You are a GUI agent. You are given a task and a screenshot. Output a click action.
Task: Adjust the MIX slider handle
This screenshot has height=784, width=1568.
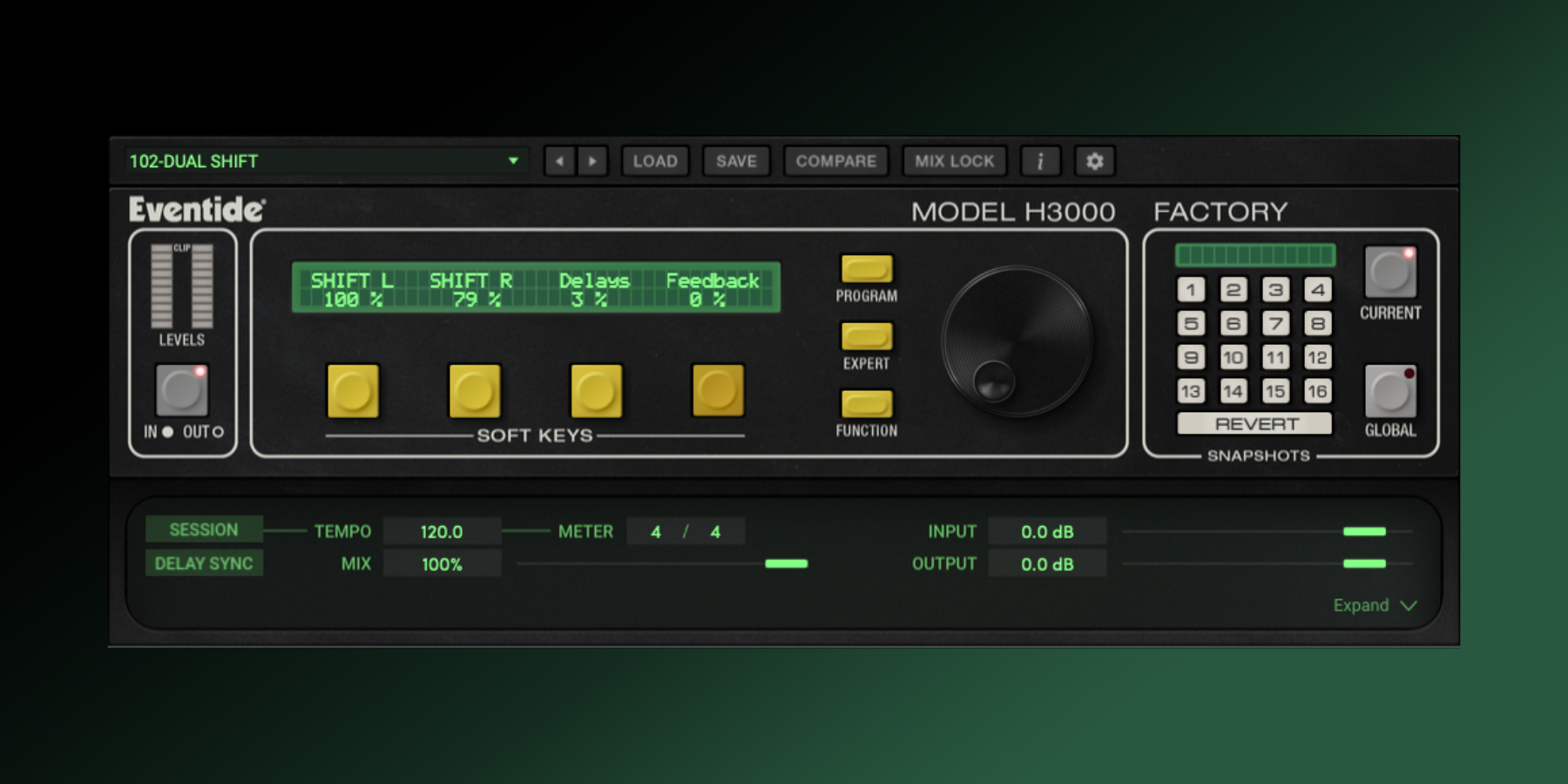pos(786,564)
